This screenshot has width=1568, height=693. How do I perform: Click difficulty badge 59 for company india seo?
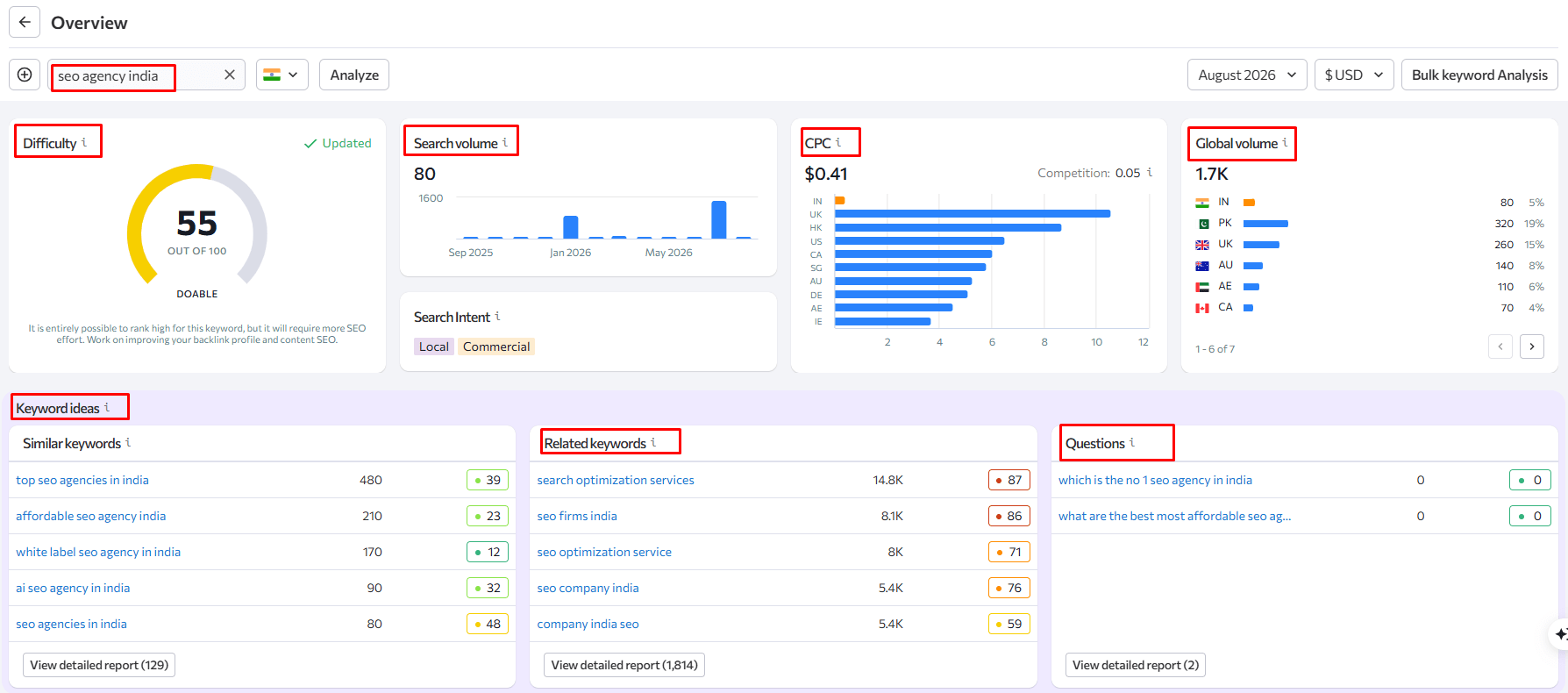1009,624
